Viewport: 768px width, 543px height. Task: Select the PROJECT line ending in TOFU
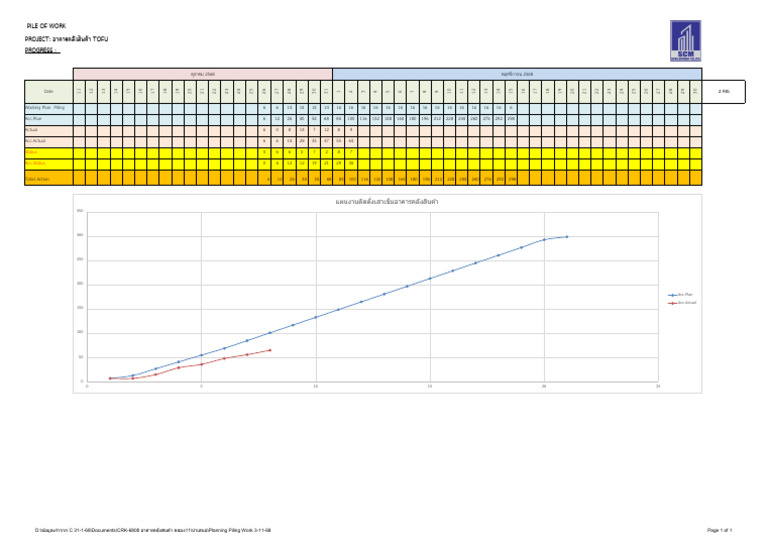(67, 39)
